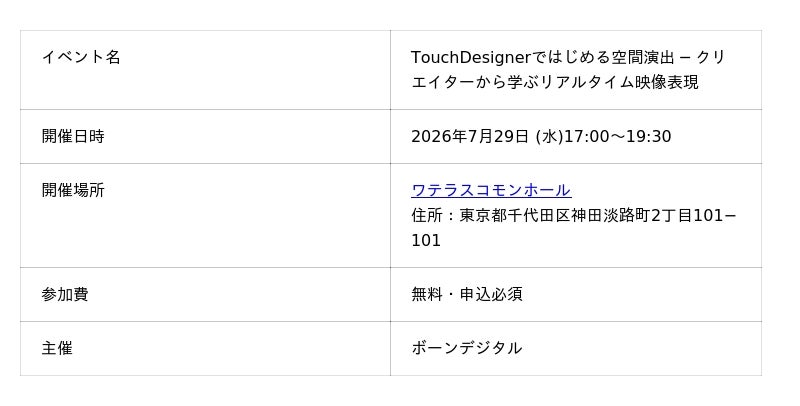Click the TouchDesigner event title text

pos(568,70)
